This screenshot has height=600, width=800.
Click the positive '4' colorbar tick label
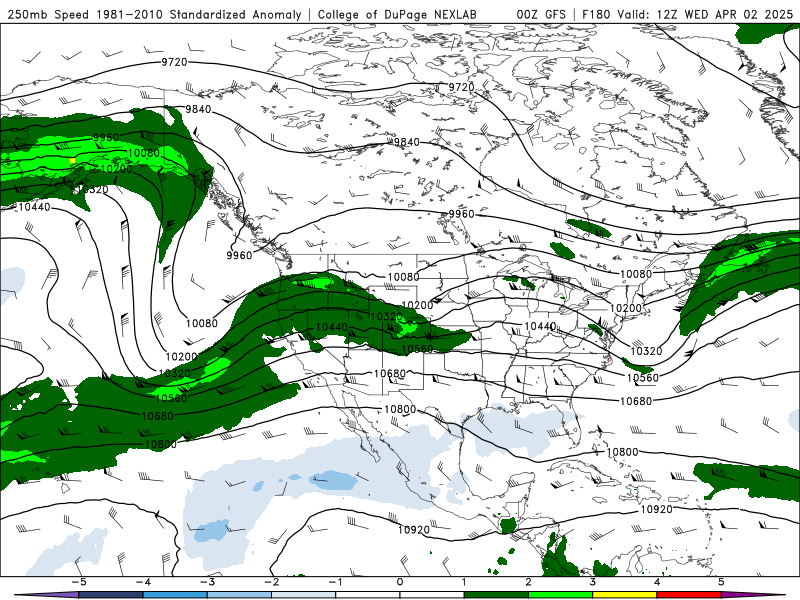click(x=657, y=582)
